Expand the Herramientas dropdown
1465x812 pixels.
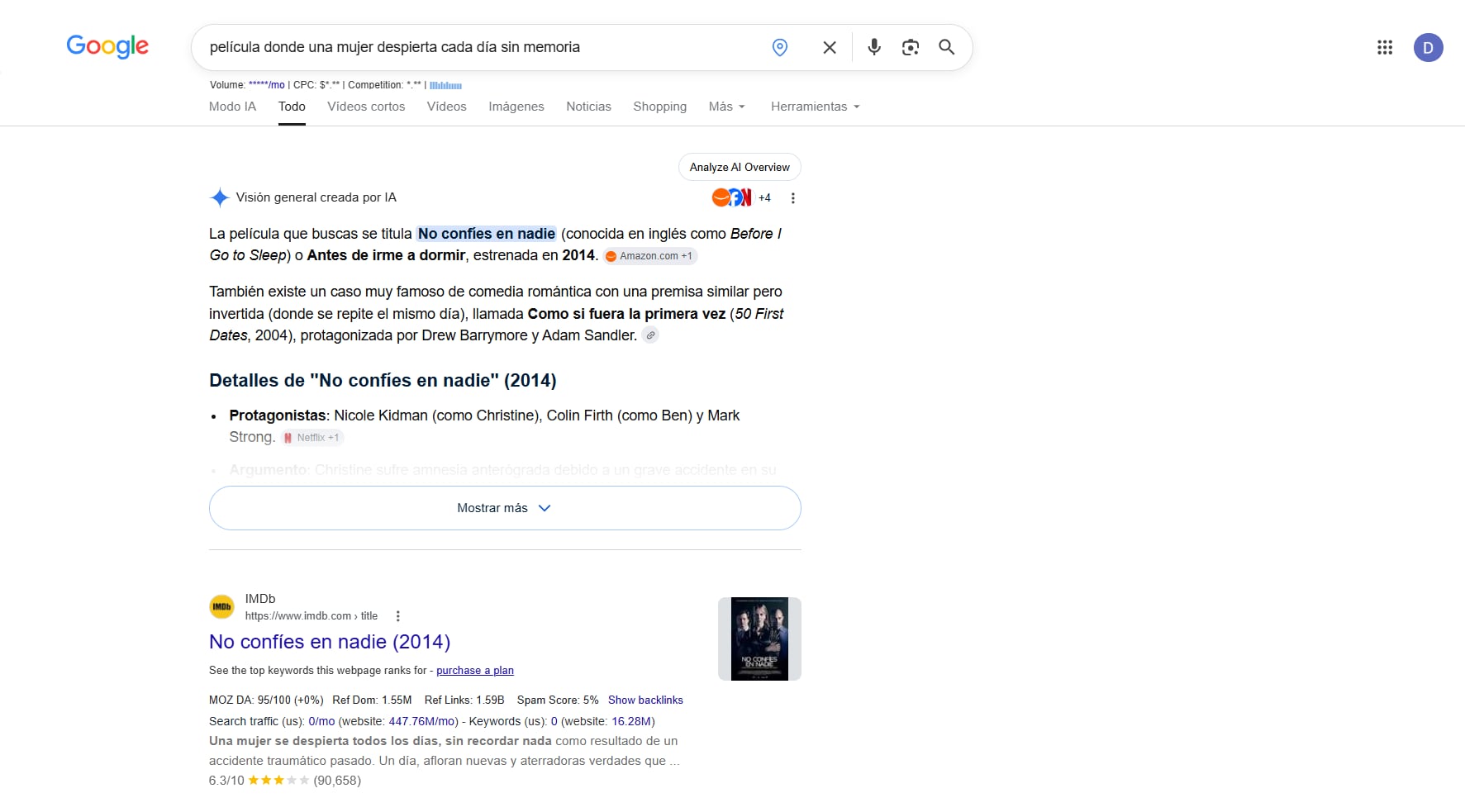(x=815, y=107)
